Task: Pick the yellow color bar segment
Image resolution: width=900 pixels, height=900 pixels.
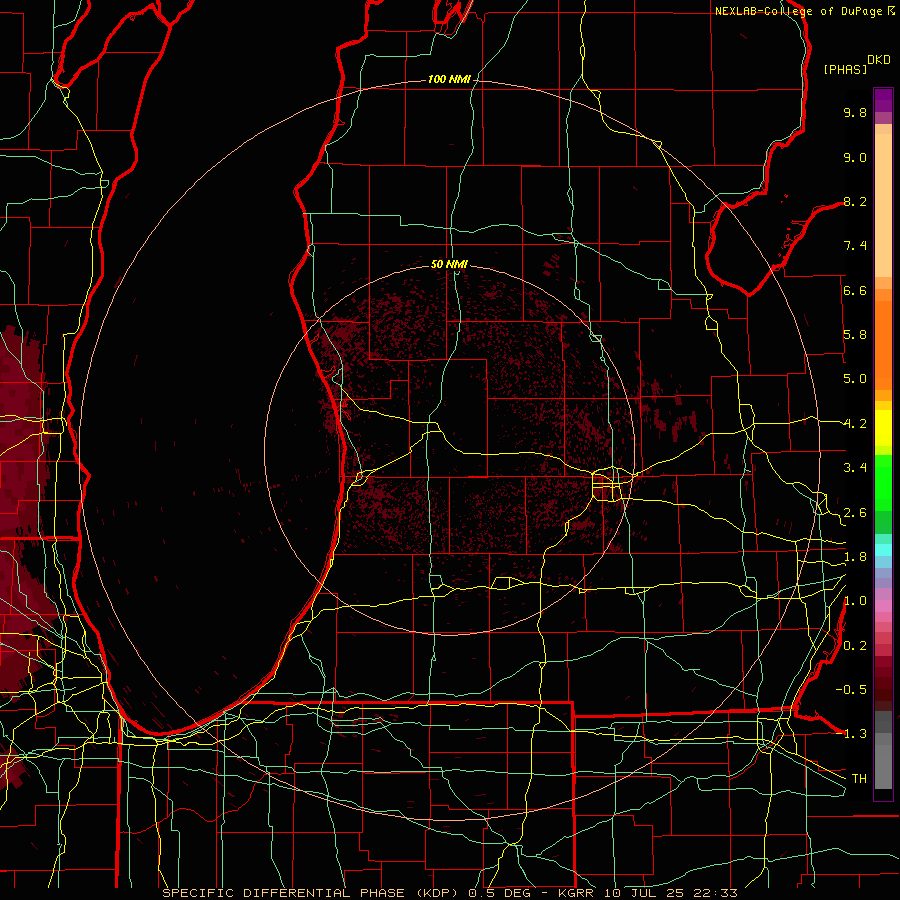Action: [x=883, y=428]
